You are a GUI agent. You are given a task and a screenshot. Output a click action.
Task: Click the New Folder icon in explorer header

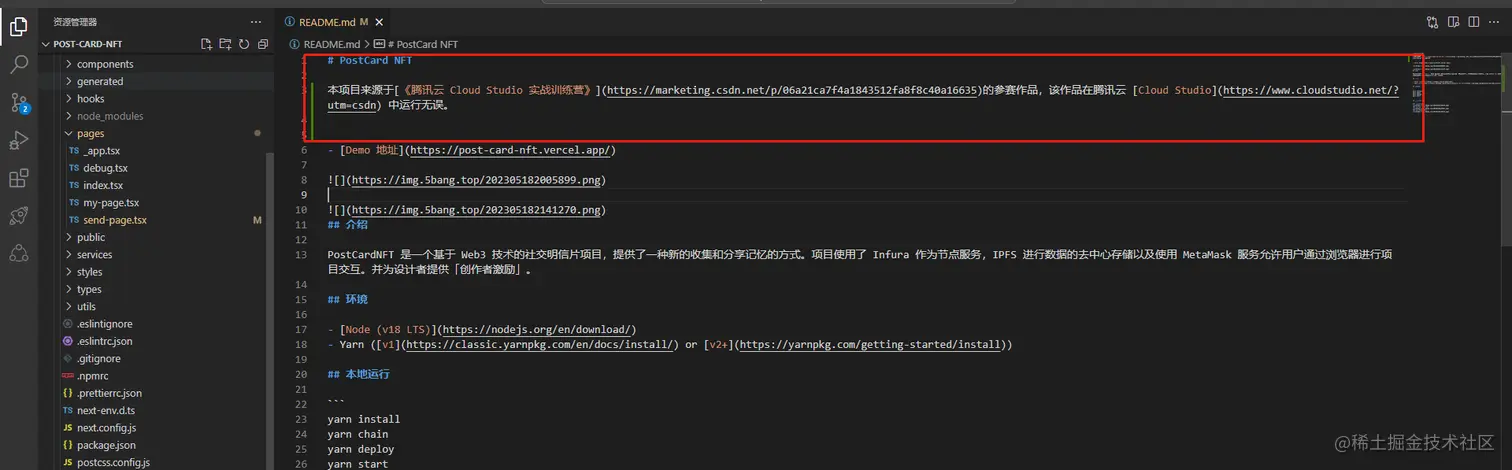coord(225,44)
